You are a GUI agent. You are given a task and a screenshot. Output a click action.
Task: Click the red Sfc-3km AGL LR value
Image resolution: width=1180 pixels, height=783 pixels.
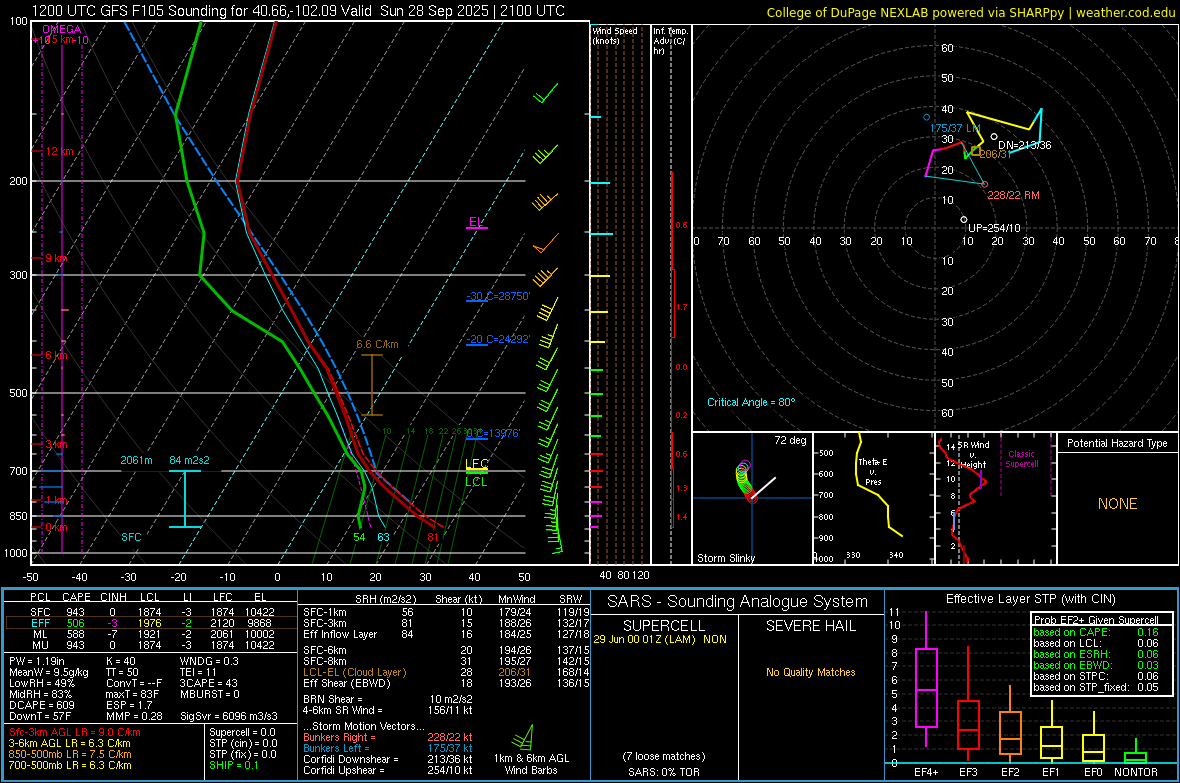[x=75, y=732]
